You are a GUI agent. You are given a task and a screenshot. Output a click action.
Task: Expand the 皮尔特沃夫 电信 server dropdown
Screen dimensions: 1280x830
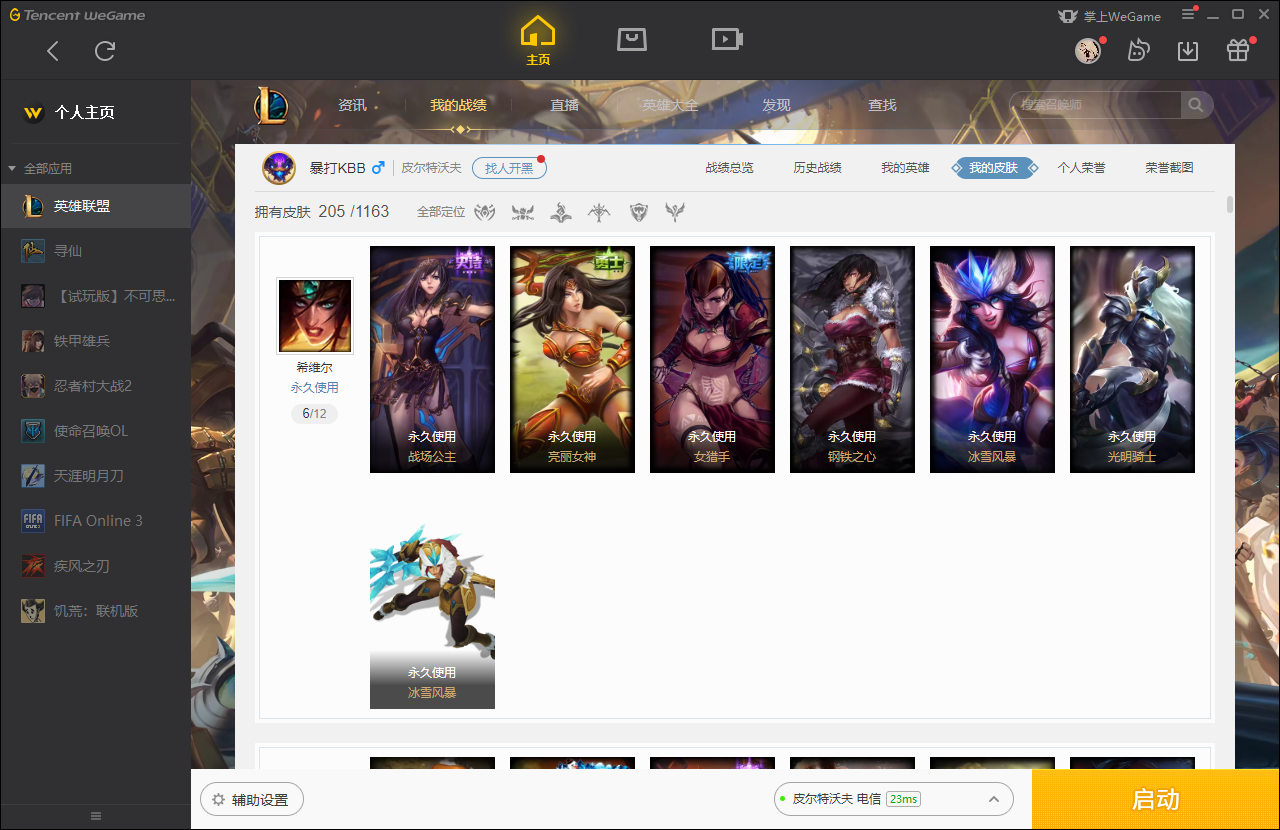pos(893,799)
